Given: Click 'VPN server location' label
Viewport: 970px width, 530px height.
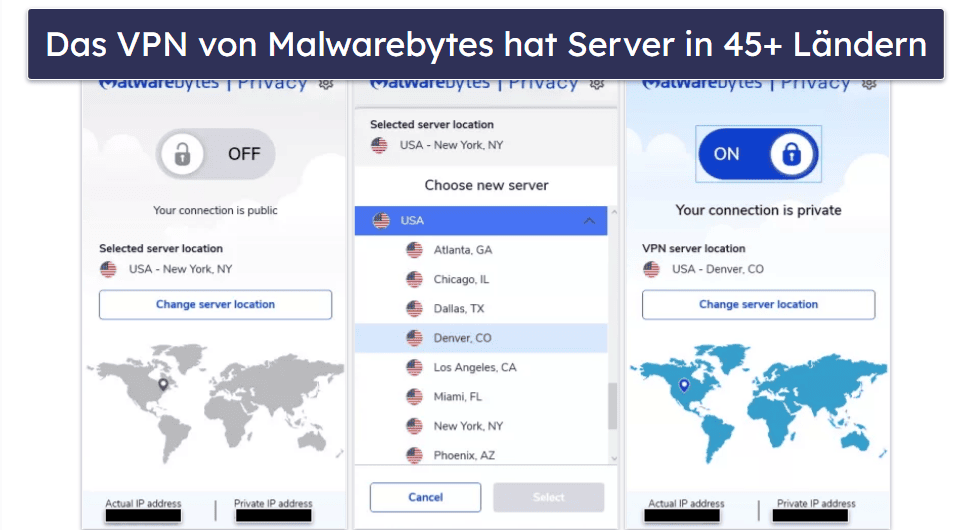Looking at the screenshot, I should point(693,249).
